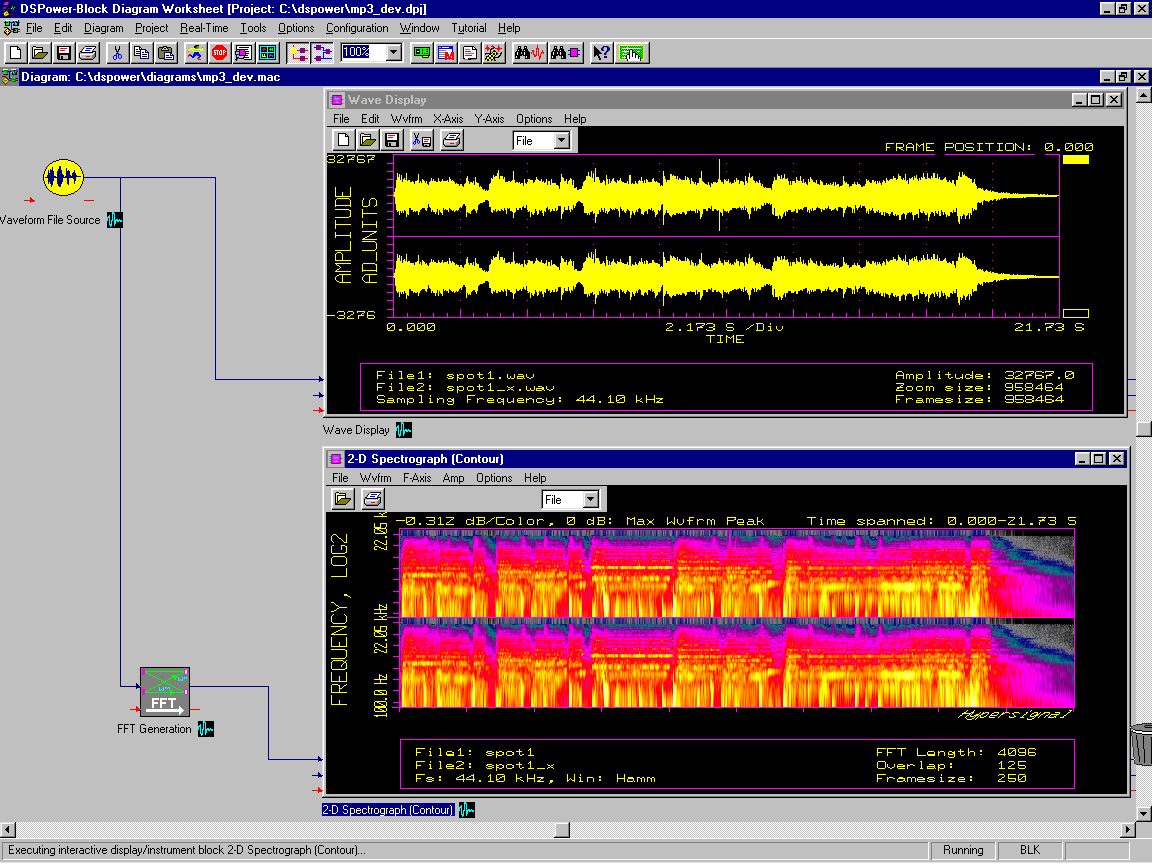
Task: Expand the File dropdown in Wave Display
Action: [561, 140]
